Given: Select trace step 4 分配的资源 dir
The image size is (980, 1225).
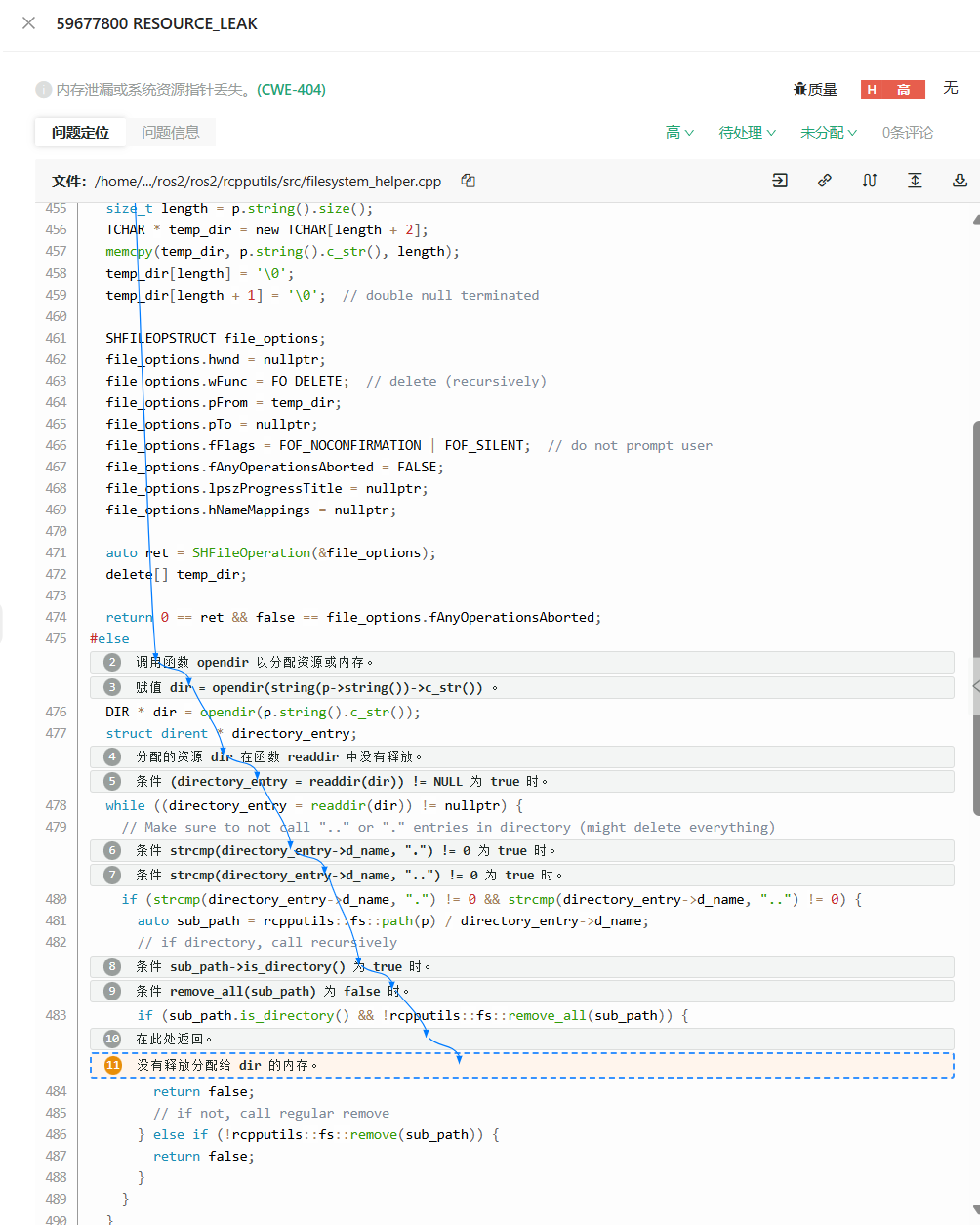Looking at the screenshot, I should [522, 756].
